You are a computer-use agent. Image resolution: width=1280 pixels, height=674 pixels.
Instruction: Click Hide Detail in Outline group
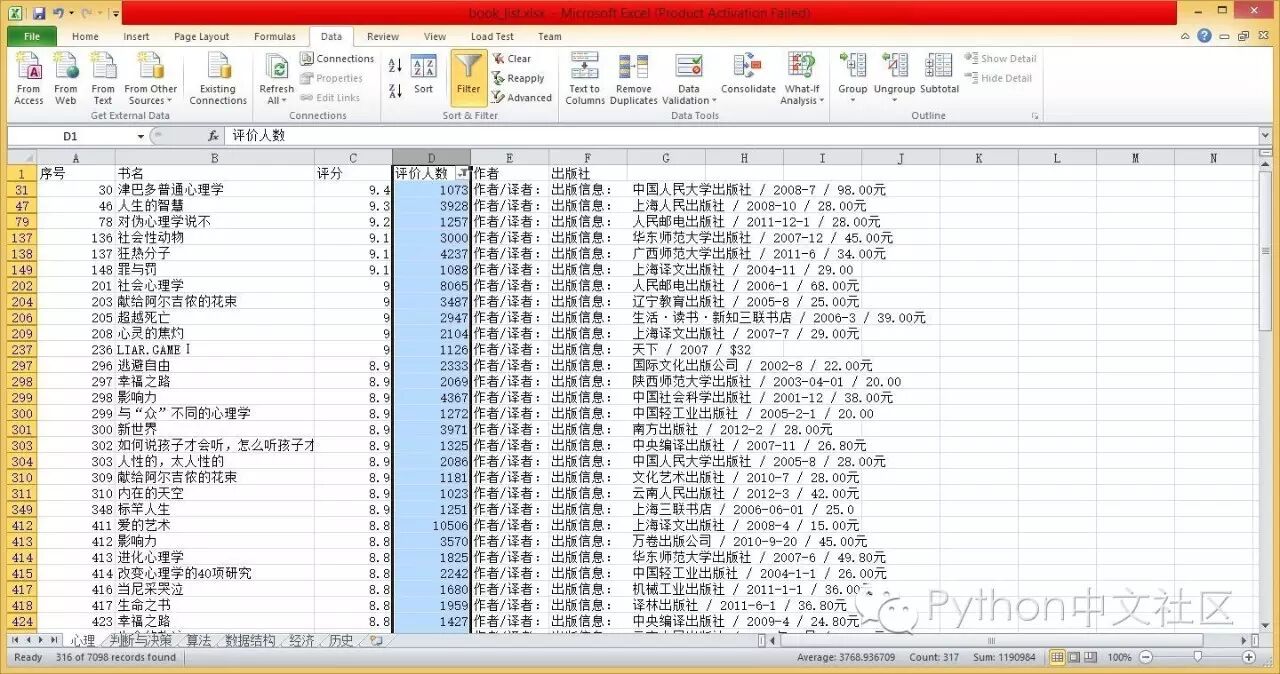(x=998, y=78)
